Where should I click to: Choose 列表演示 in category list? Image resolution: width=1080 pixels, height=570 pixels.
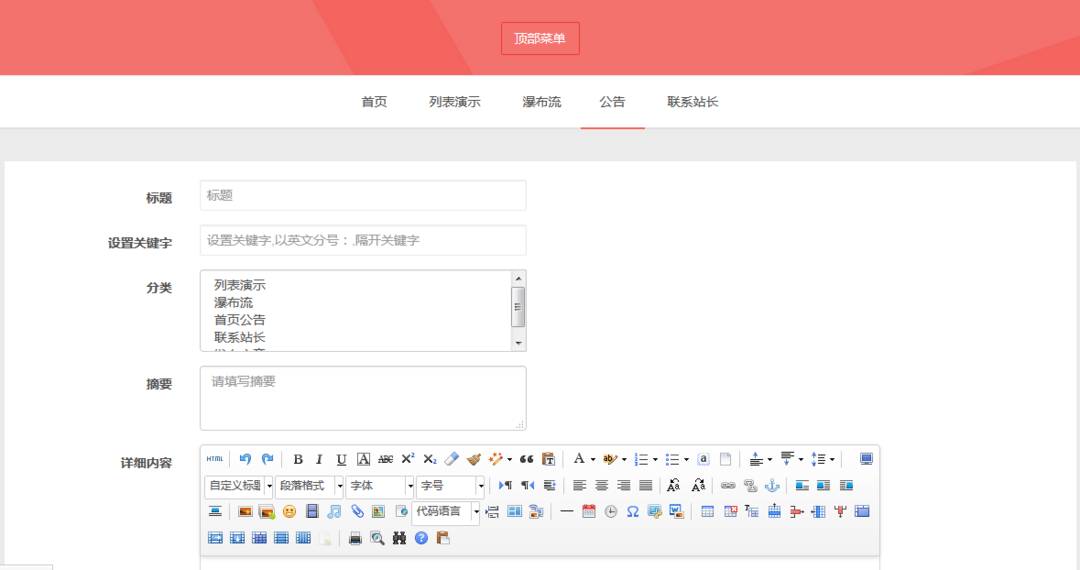(x=240, y=285)
